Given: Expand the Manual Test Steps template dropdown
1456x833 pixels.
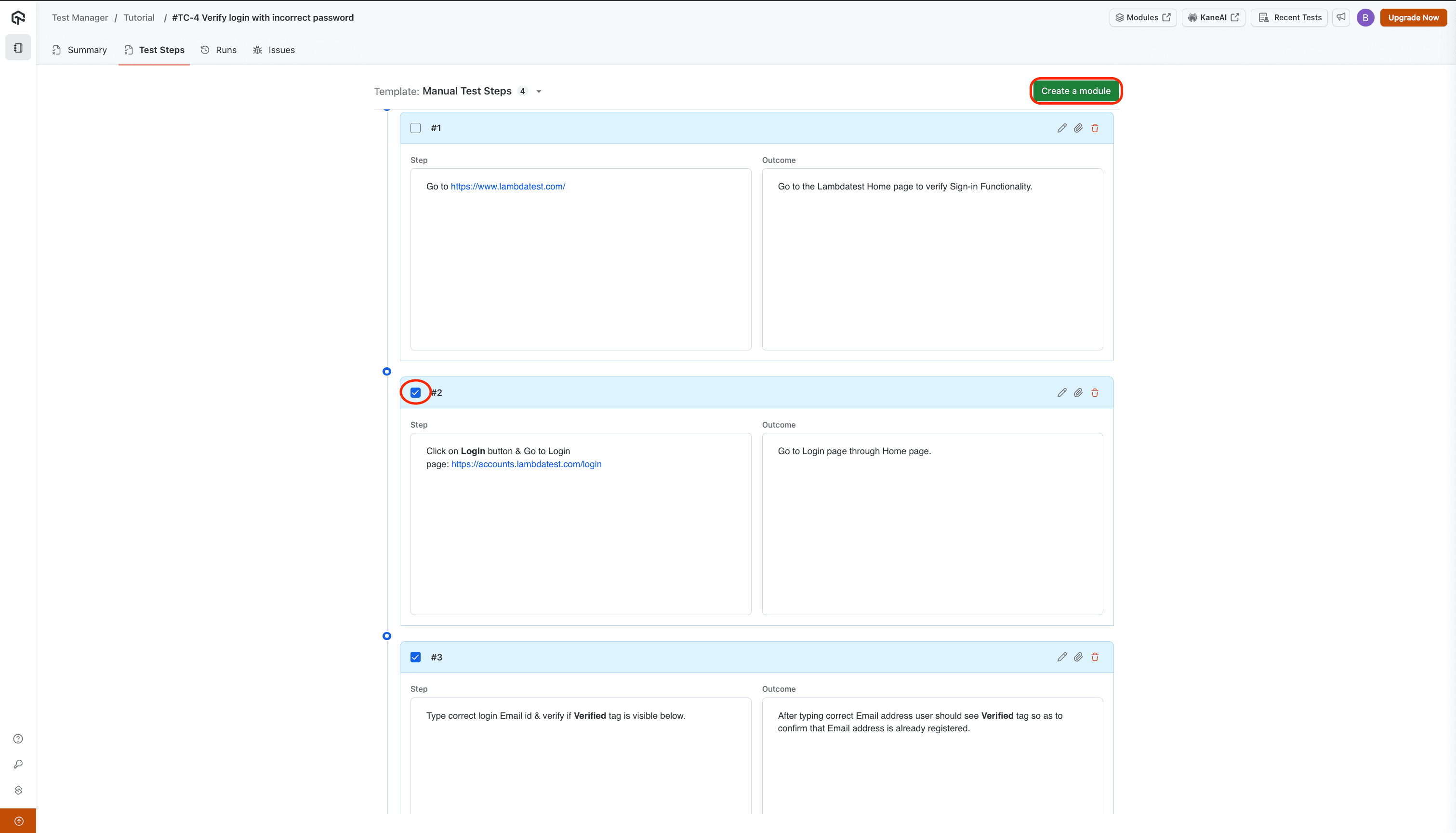Looking at the screenshot, I should [539, 92].
